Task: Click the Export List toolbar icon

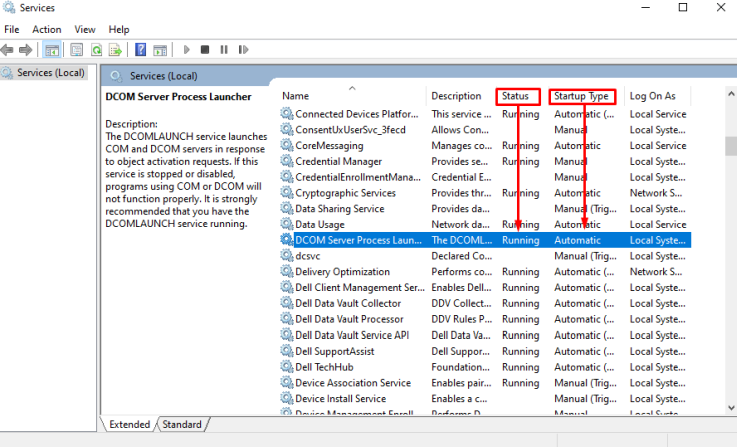Action: [x=115, y=49]
